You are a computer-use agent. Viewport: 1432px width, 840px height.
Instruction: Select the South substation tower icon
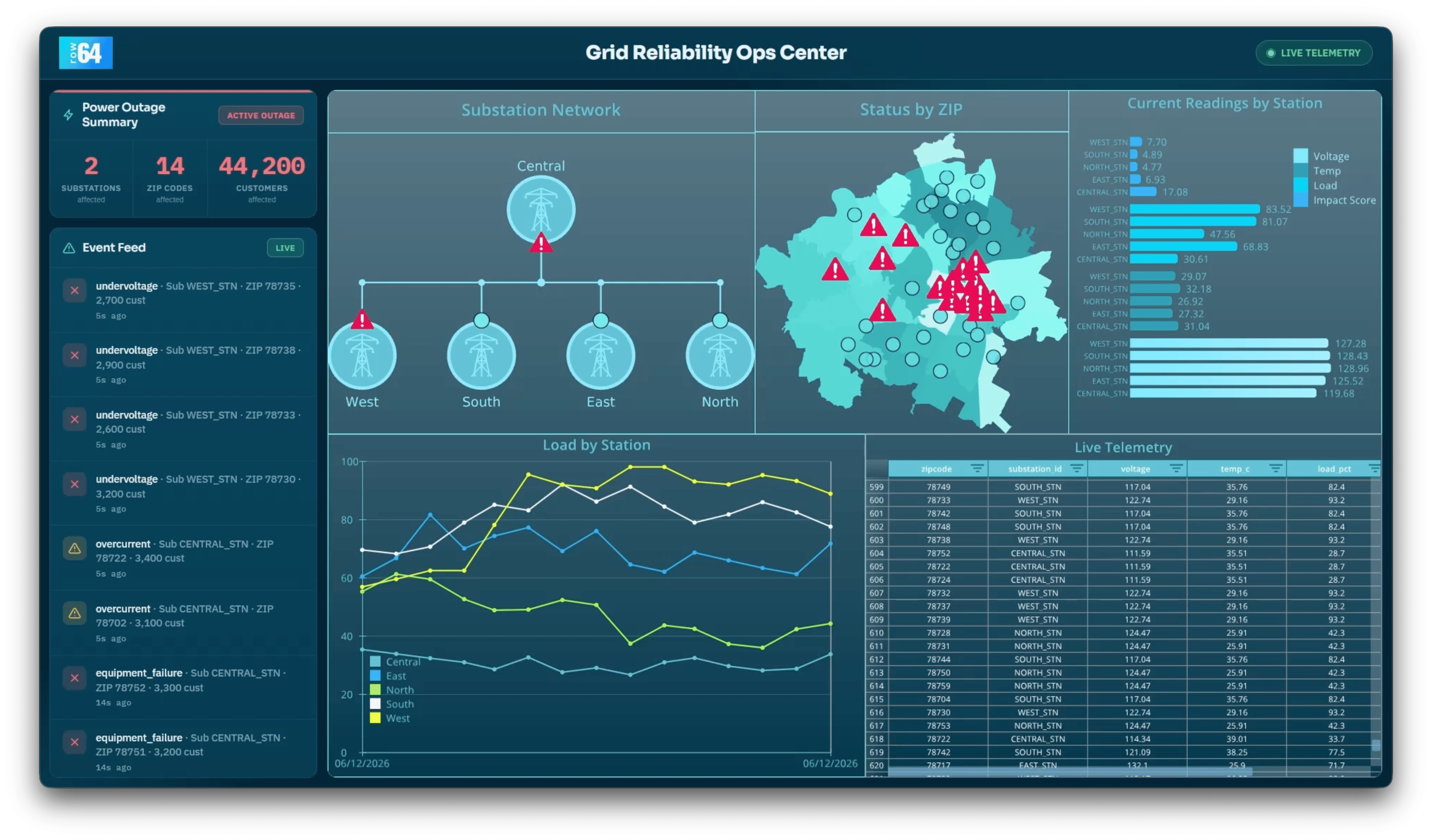click(481, 356)
